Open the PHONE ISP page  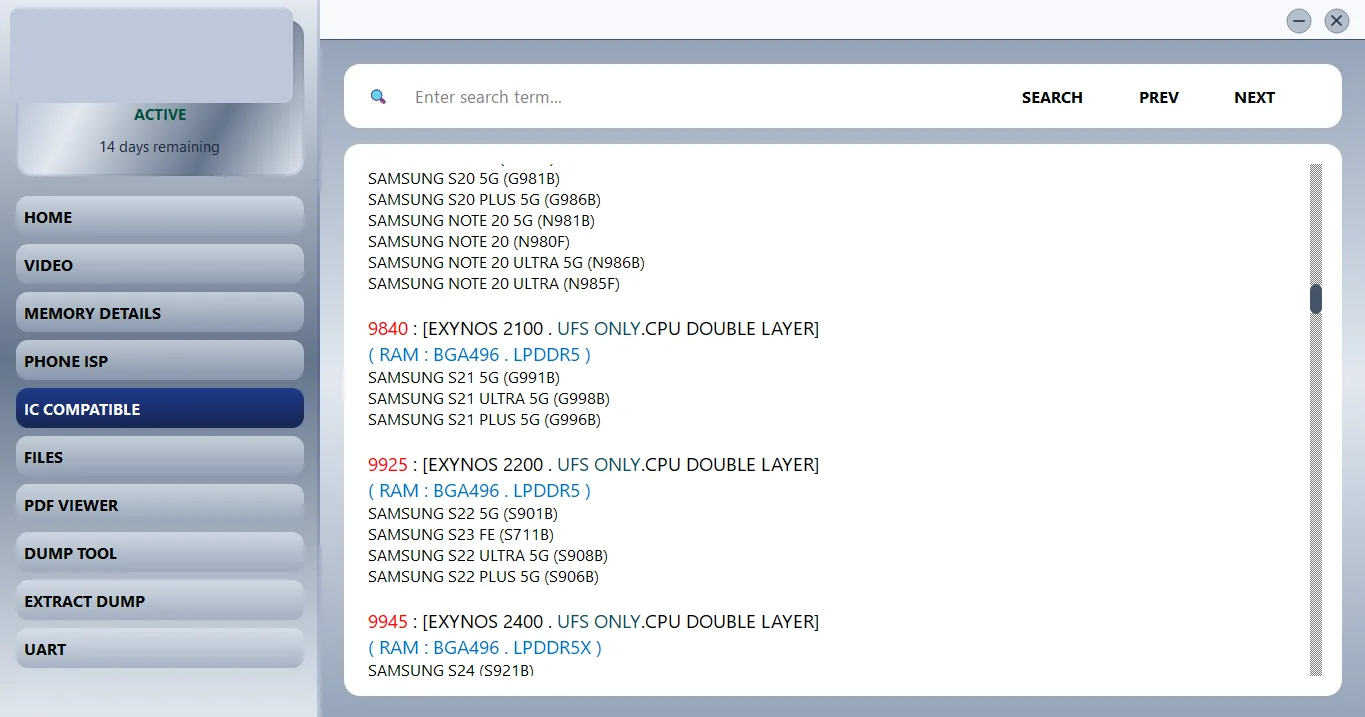tap(160, 361)
